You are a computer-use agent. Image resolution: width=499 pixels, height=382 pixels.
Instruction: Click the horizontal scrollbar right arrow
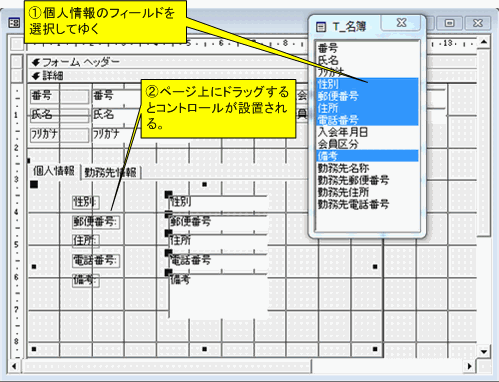469,366
